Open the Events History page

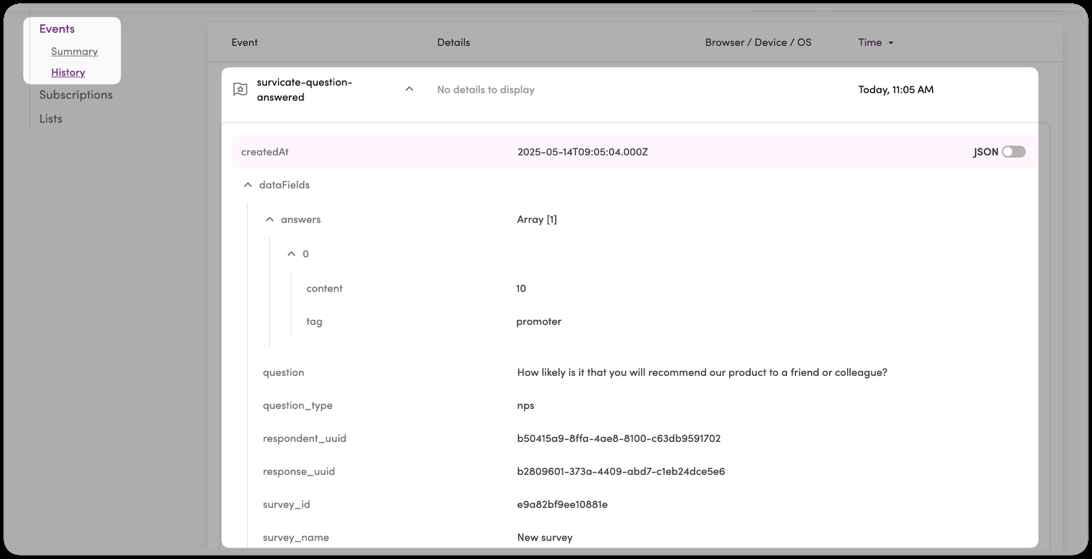tap(68, 72)
